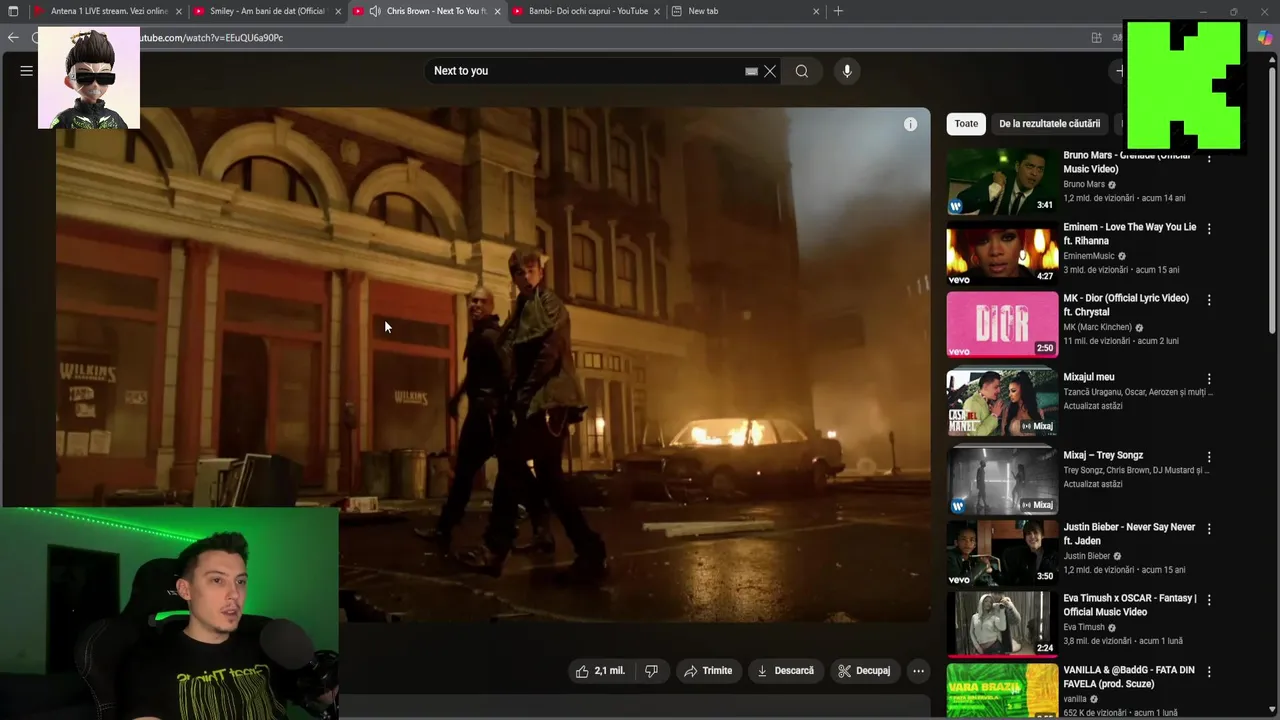
Task: Click '2,1 mil.' like count text
Action: 609,671
